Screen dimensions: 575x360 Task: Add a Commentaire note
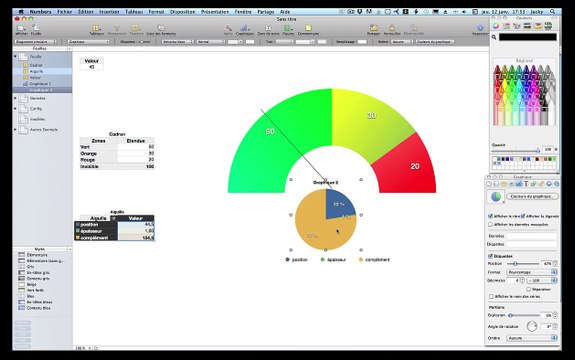click(x=308, y=30)
